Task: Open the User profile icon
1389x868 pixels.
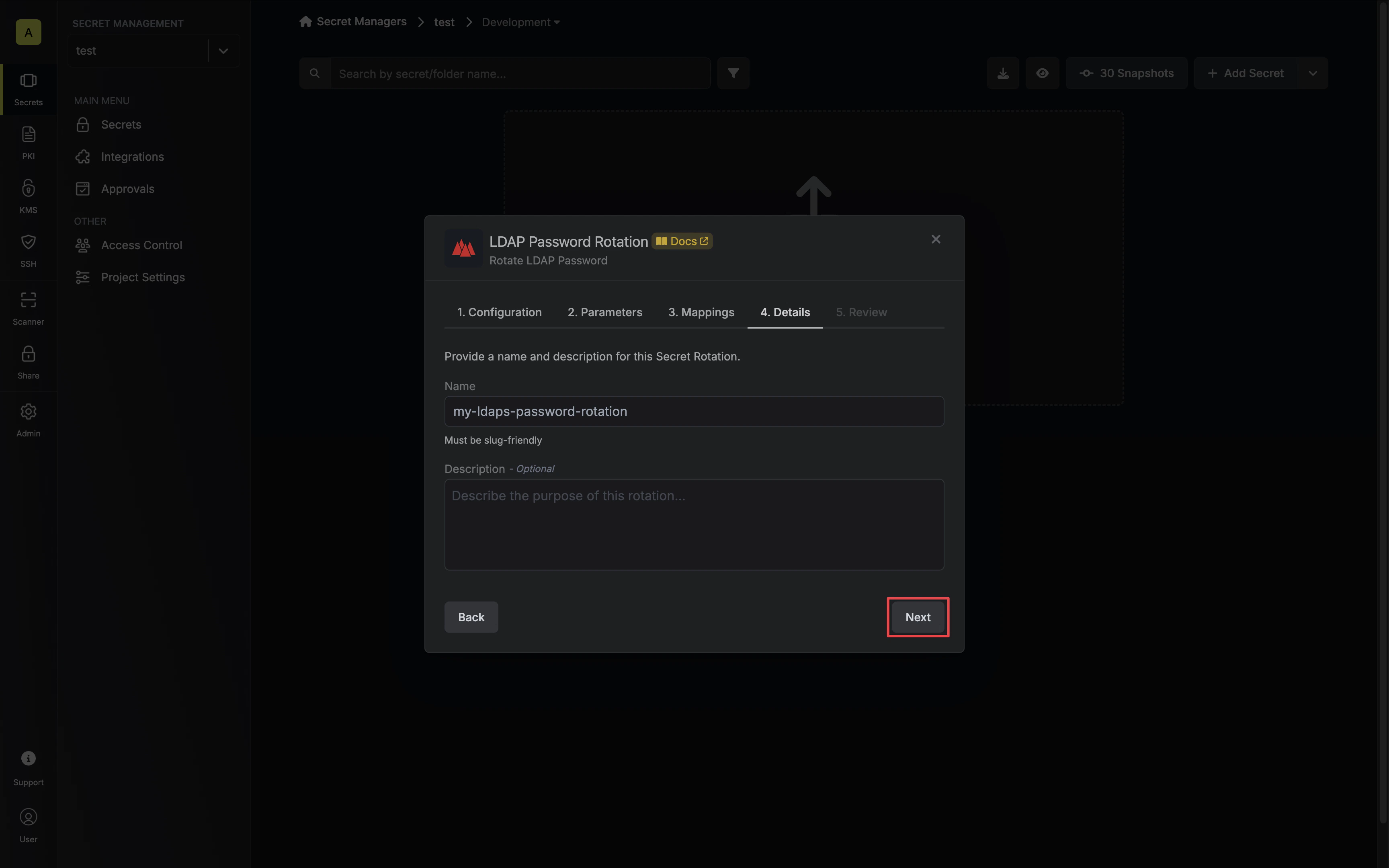Action: tap(28, 817)
